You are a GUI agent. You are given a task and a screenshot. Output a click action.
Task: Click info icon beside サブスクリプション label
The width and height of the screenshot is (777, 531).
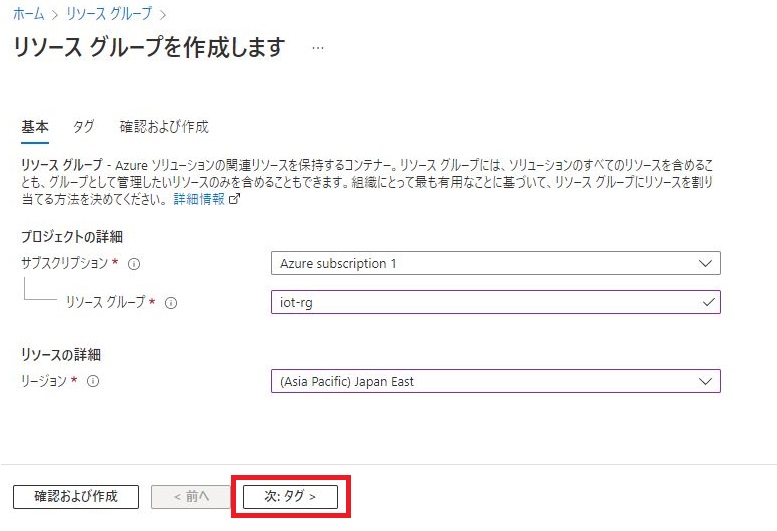(x=134, y=264)
